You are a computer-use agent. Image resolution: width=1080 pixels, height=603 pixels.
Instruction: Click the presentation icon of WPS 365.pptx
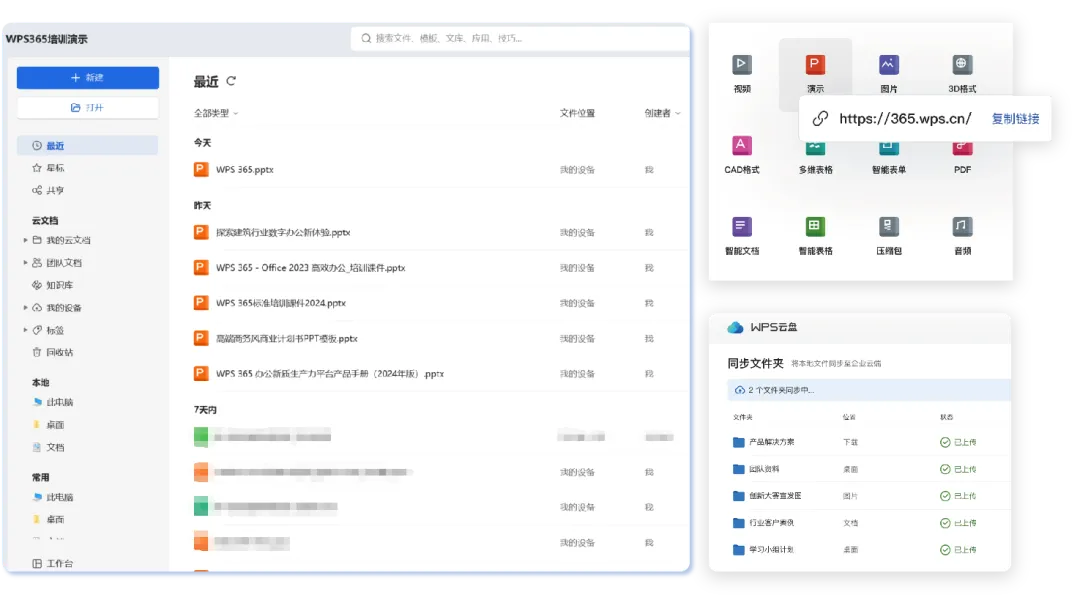point(200,170)
